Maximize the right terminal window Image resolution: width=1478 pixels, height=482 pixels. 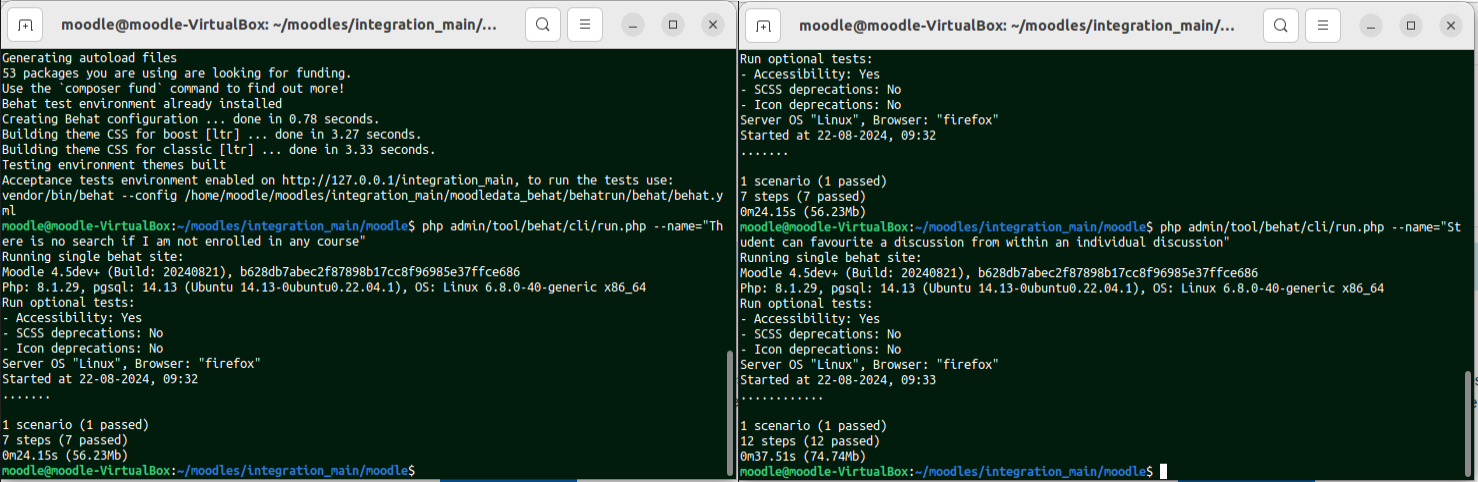[x=1410, y=25]
